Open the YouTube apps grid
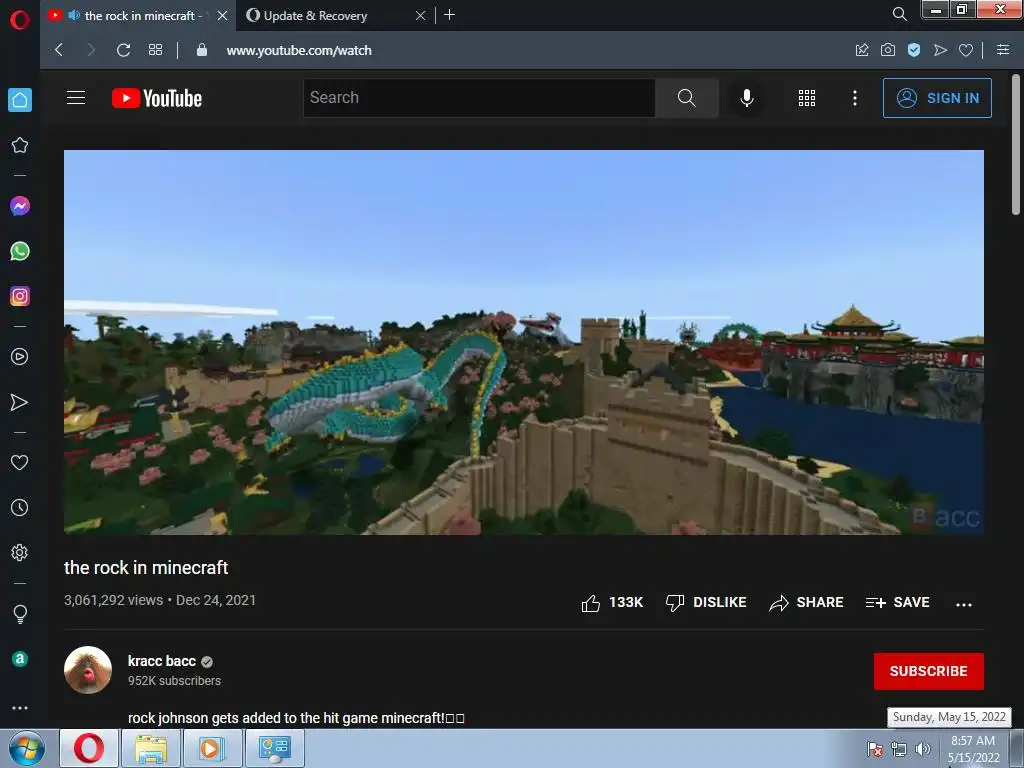 click(807, 98)
